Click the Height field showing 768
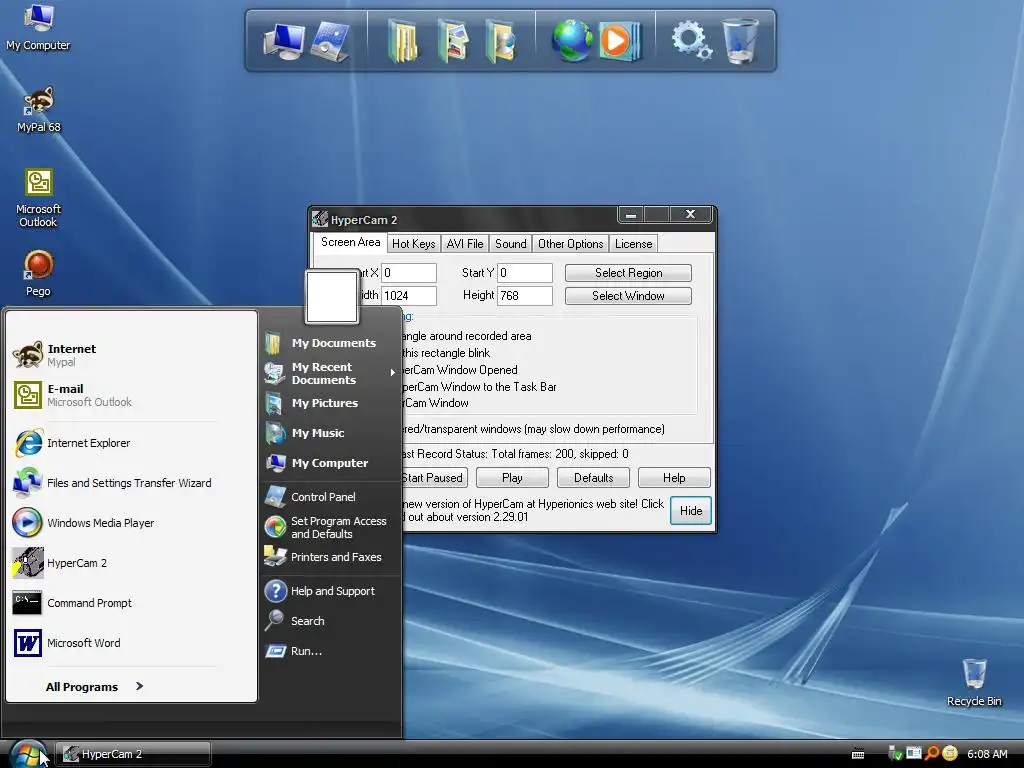This screenshot has height=768, width=1024. (525, 296)
